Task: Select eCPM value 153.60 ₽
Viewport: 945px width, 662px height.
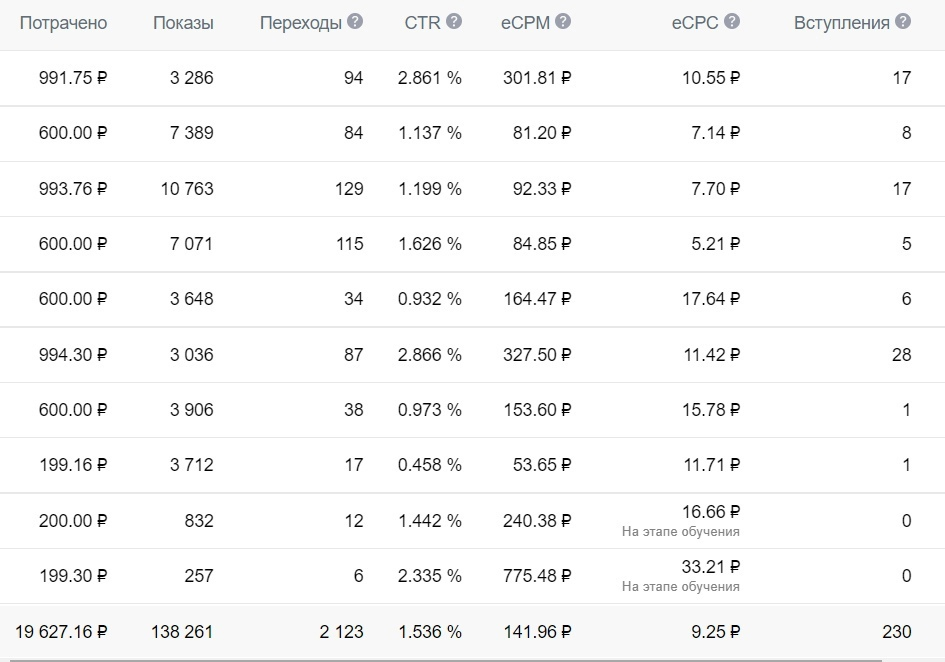Action: (537, 409)
